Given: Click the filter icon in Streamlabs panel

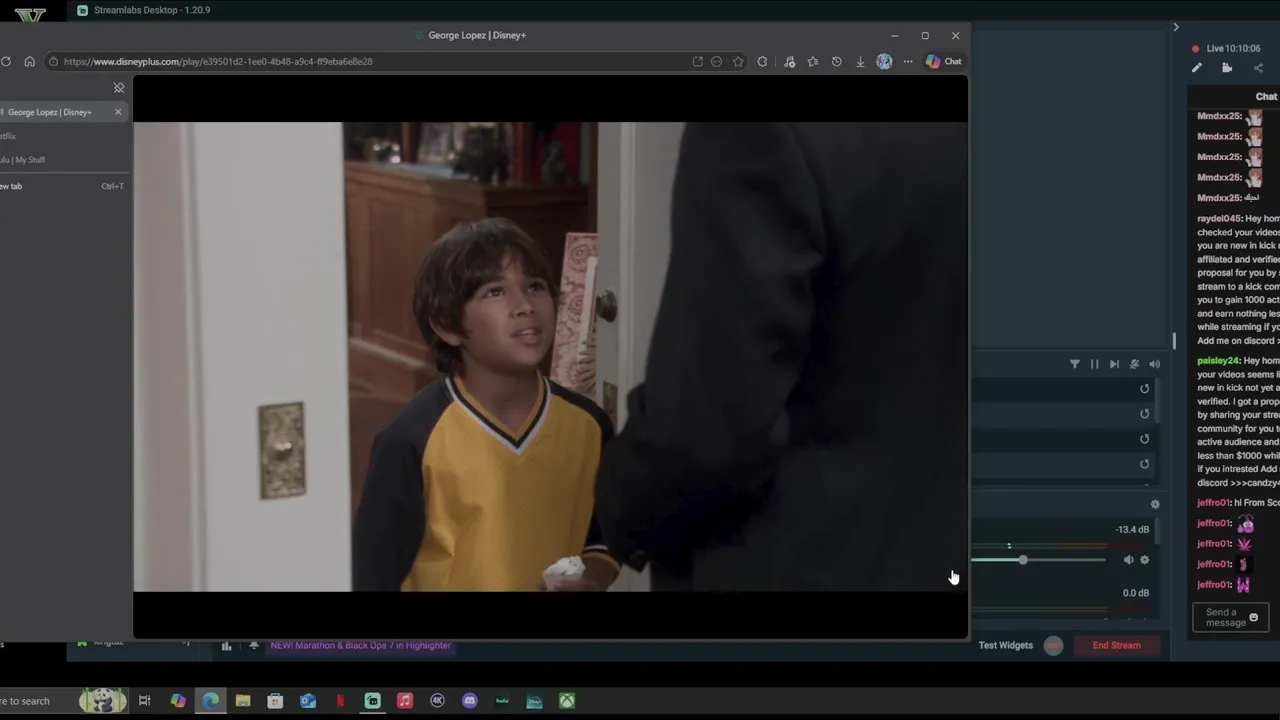Looking at the screenshot, I should [1075, 364].
